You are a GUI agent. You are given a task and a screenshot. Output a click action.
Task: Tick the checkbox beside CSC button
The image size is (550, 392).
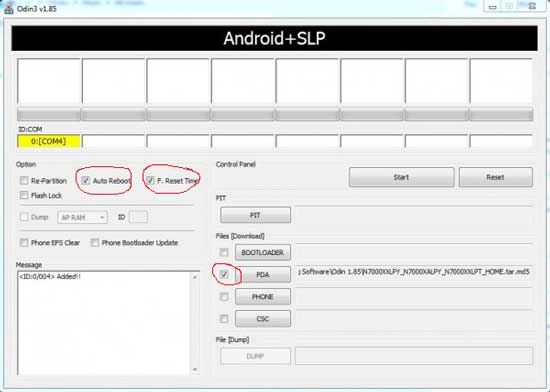(224, 319)
